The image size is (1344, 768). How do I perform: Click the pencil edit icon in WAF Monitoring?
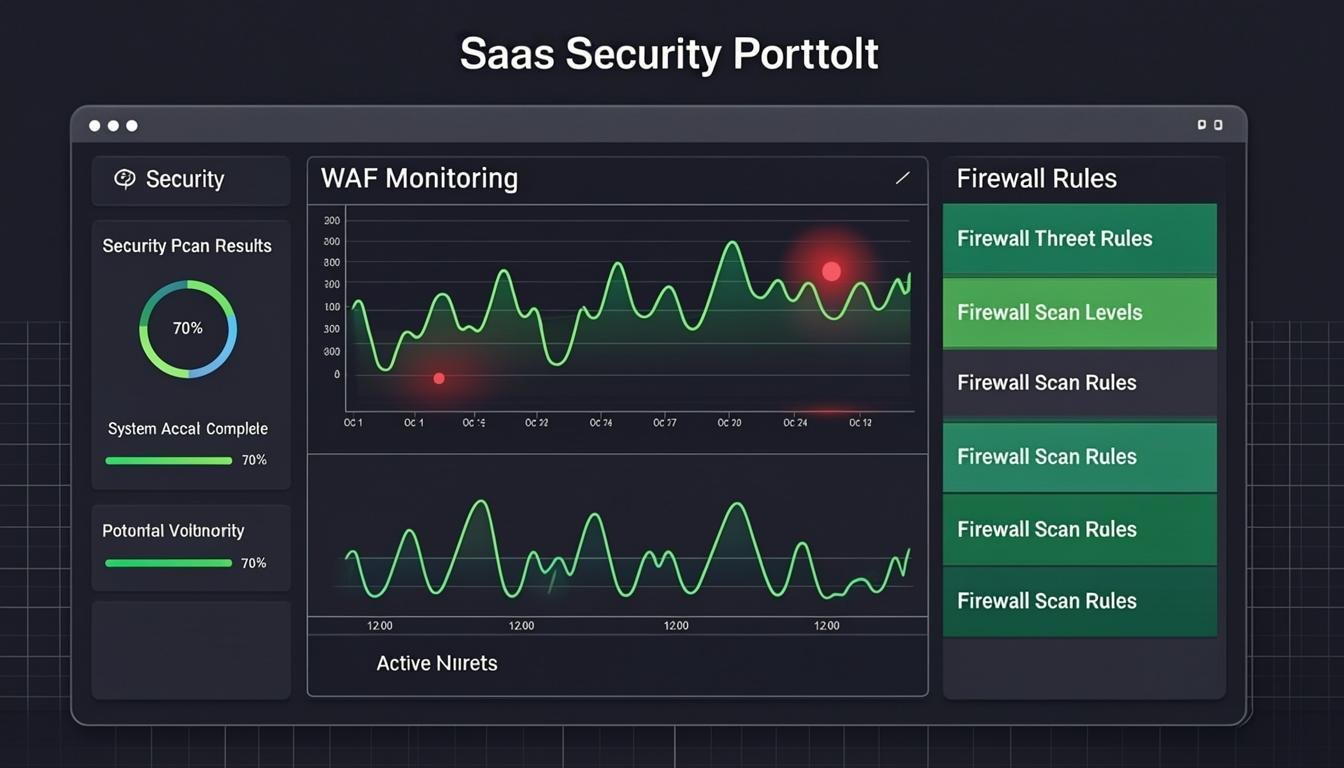(x=902, y=179)
